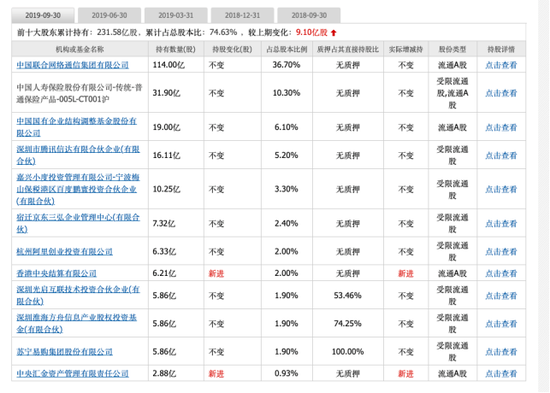Click the 股份类型 column header
The image size is (550, 393).
(x=452, y=49)
